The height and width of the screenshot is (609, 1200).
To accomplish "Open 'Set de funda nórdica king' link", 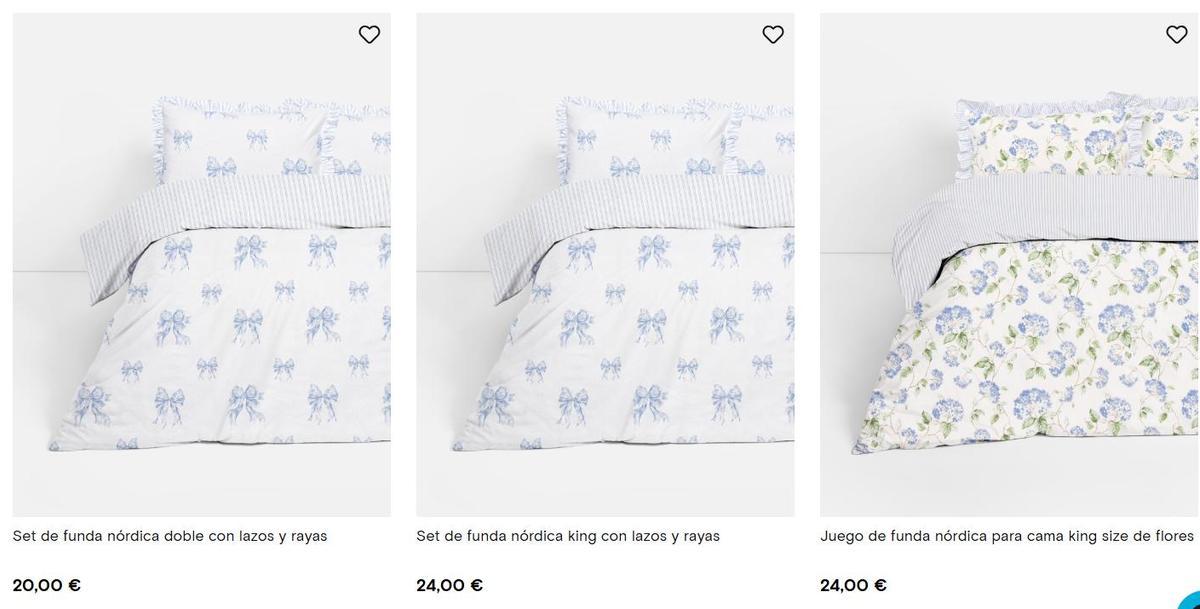I will (x=567, y=536).
